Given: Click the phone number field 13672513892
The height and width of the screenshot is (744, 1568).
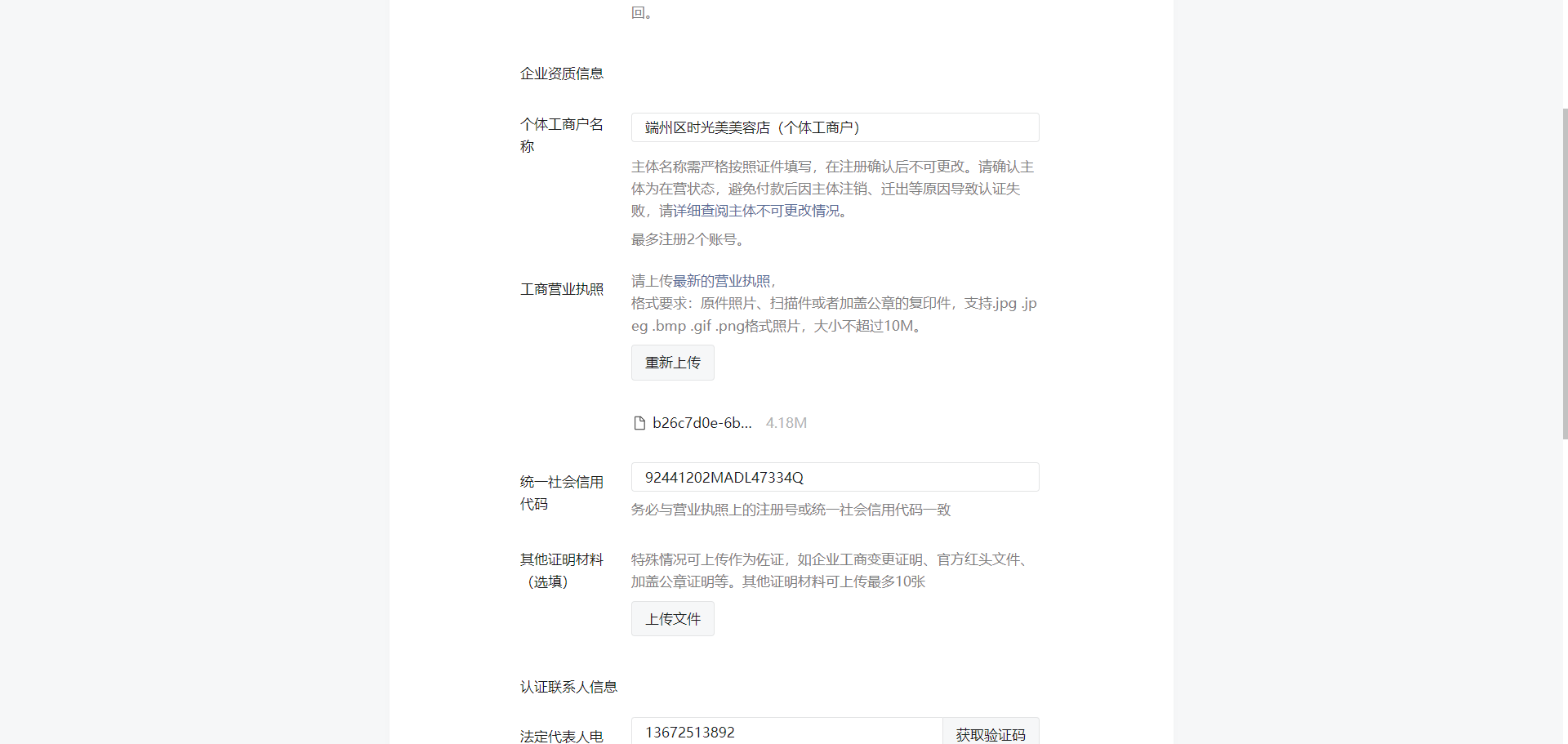Looking at the screenshot, I should click(x=787, y=732).
